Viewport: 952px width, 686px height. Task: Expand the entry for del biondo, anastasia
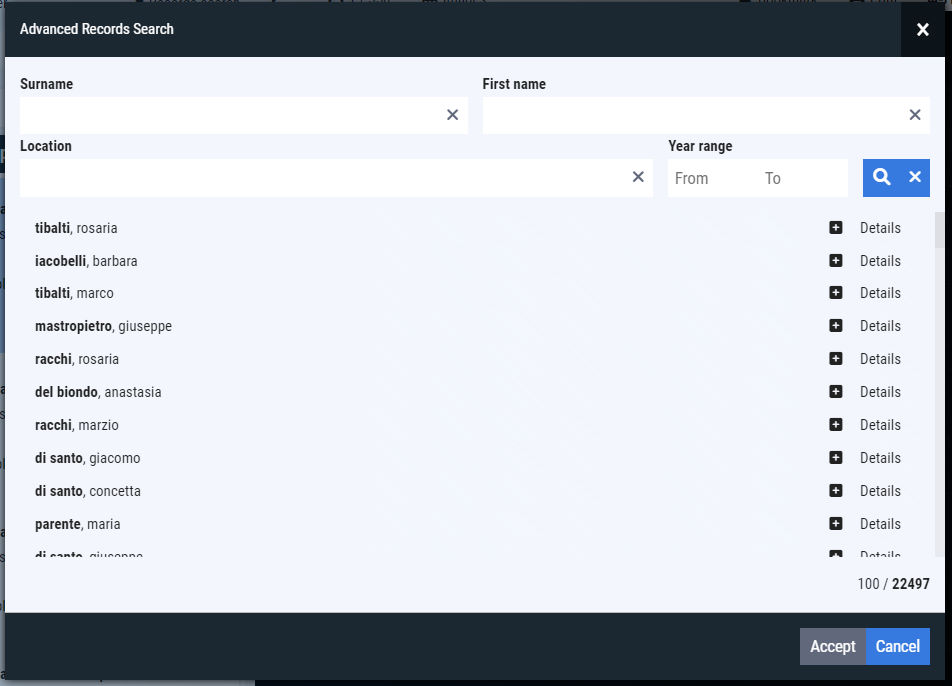836,391
